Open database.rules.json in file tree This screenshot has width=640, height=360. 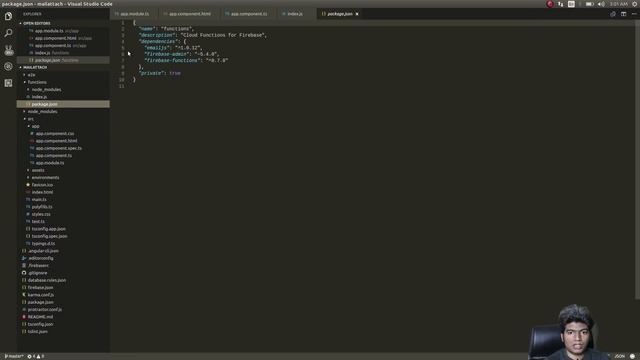47,280
